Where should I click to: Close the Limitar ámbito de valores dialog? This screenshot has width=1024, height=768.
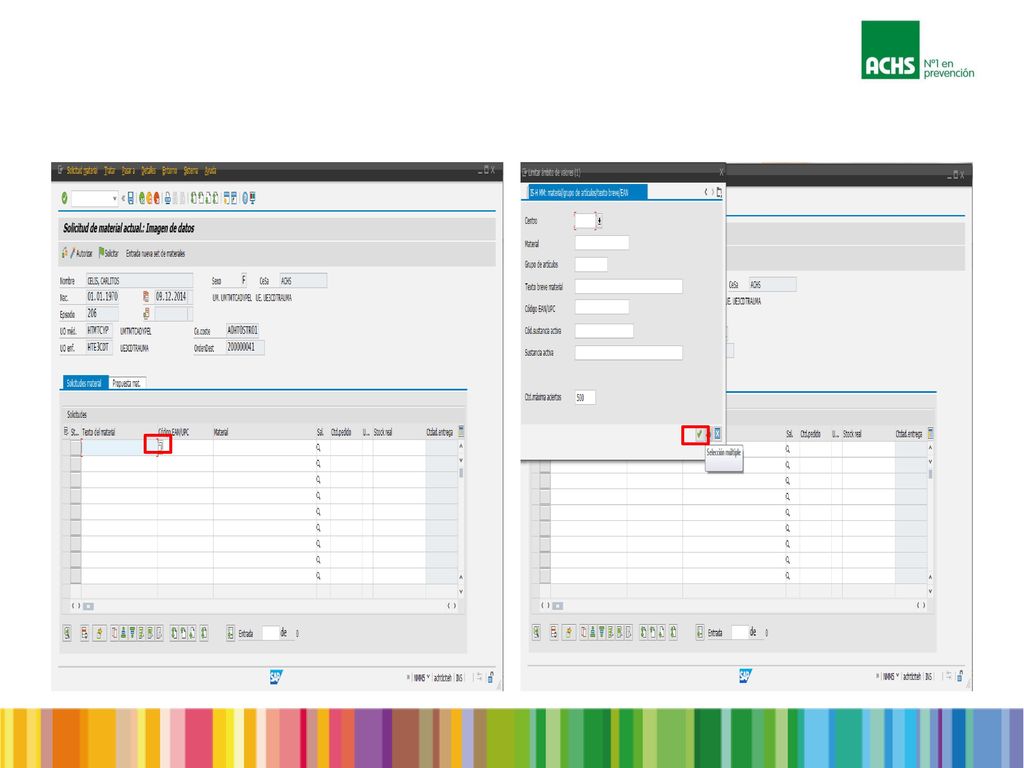click(721, 172)
